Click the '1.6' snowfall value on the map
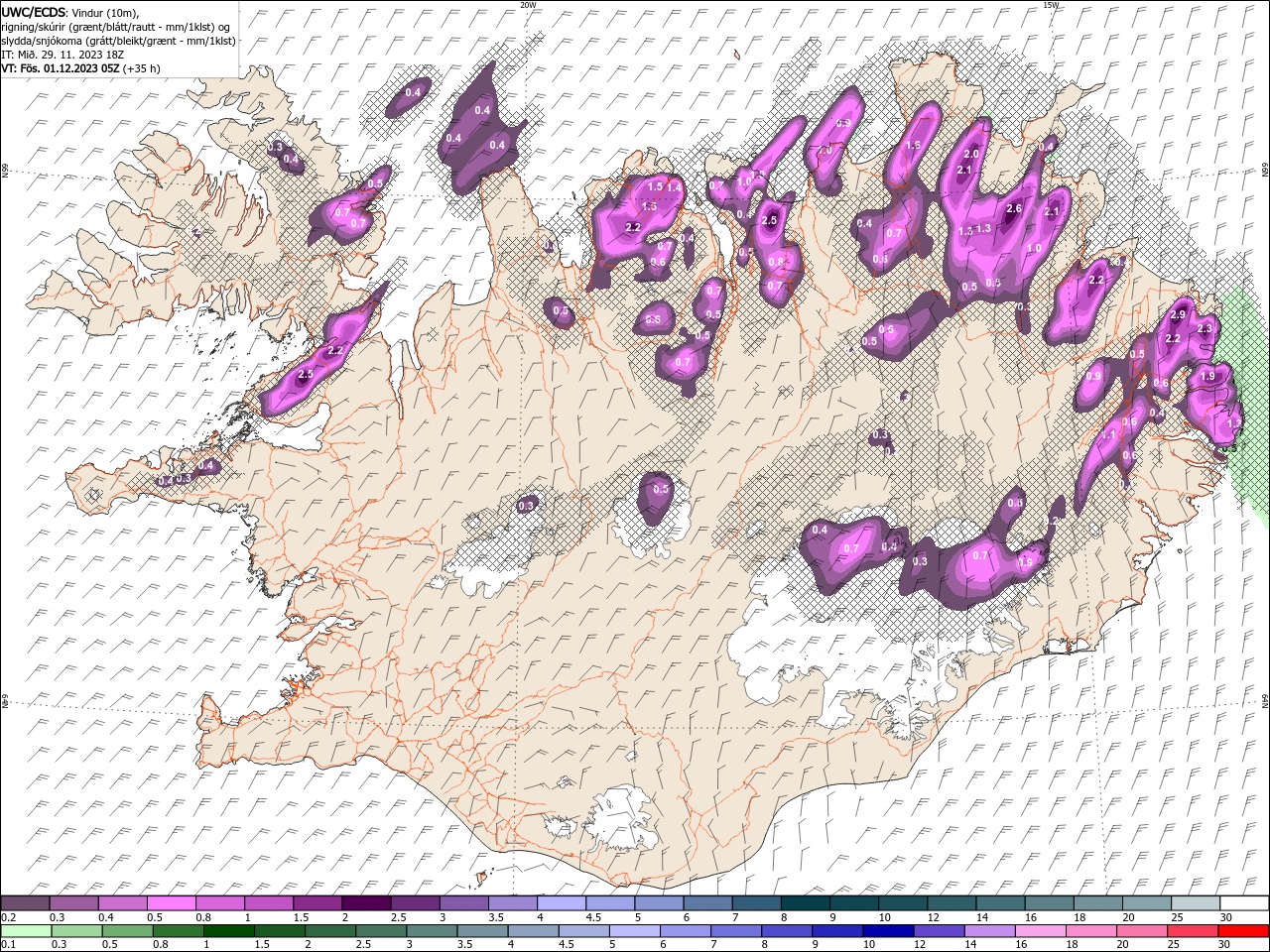This screenshot has width=1270, height=952. [x=914, y=146]
